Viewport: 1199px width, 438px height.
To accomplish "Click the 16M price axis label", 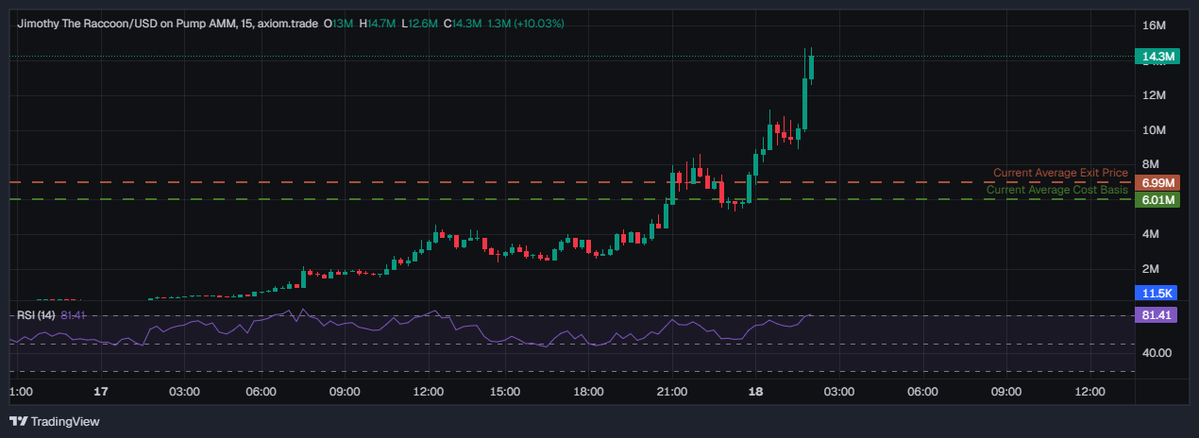I will pyautogui.click(x=1153, y=25).
